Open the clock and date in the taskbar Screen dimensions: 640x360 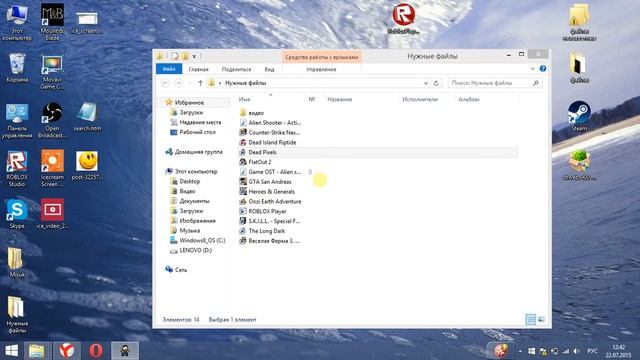click(618, 351)
